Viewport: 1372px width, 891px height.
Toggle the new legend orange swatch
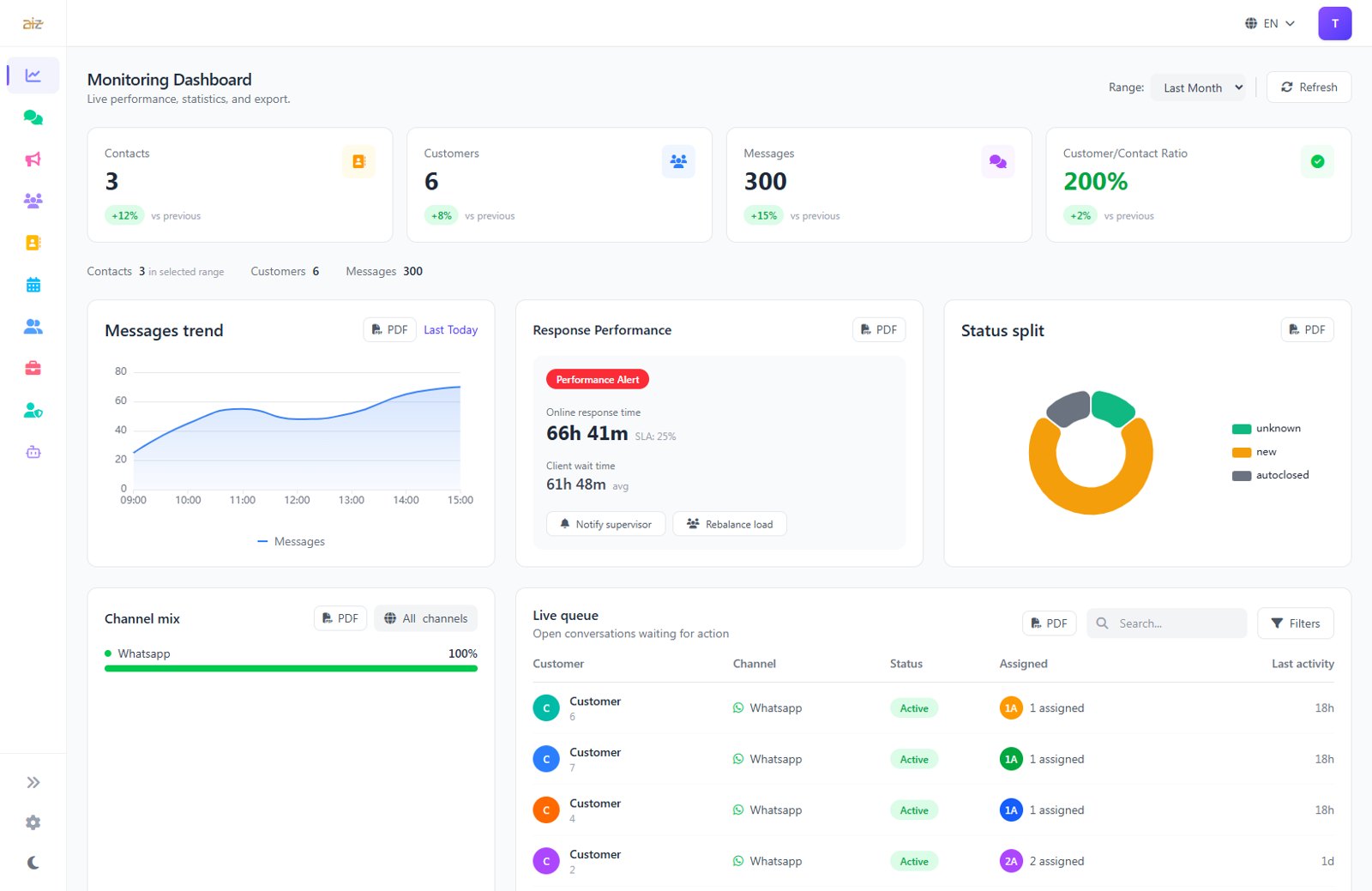coord(1242,452)
